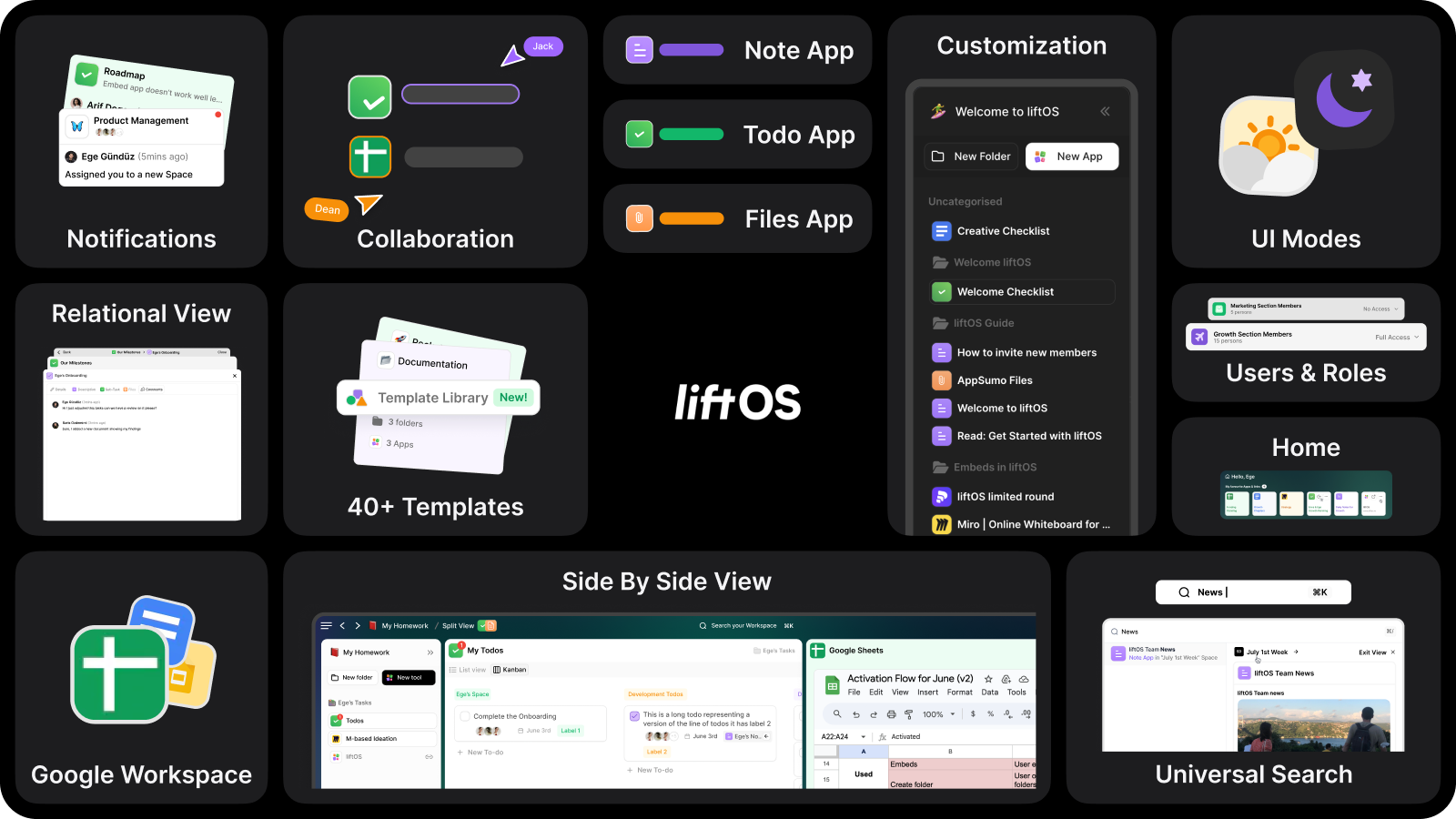
Task: Click the green plus sheet Collaboration icon
Action: coord(369,157)
